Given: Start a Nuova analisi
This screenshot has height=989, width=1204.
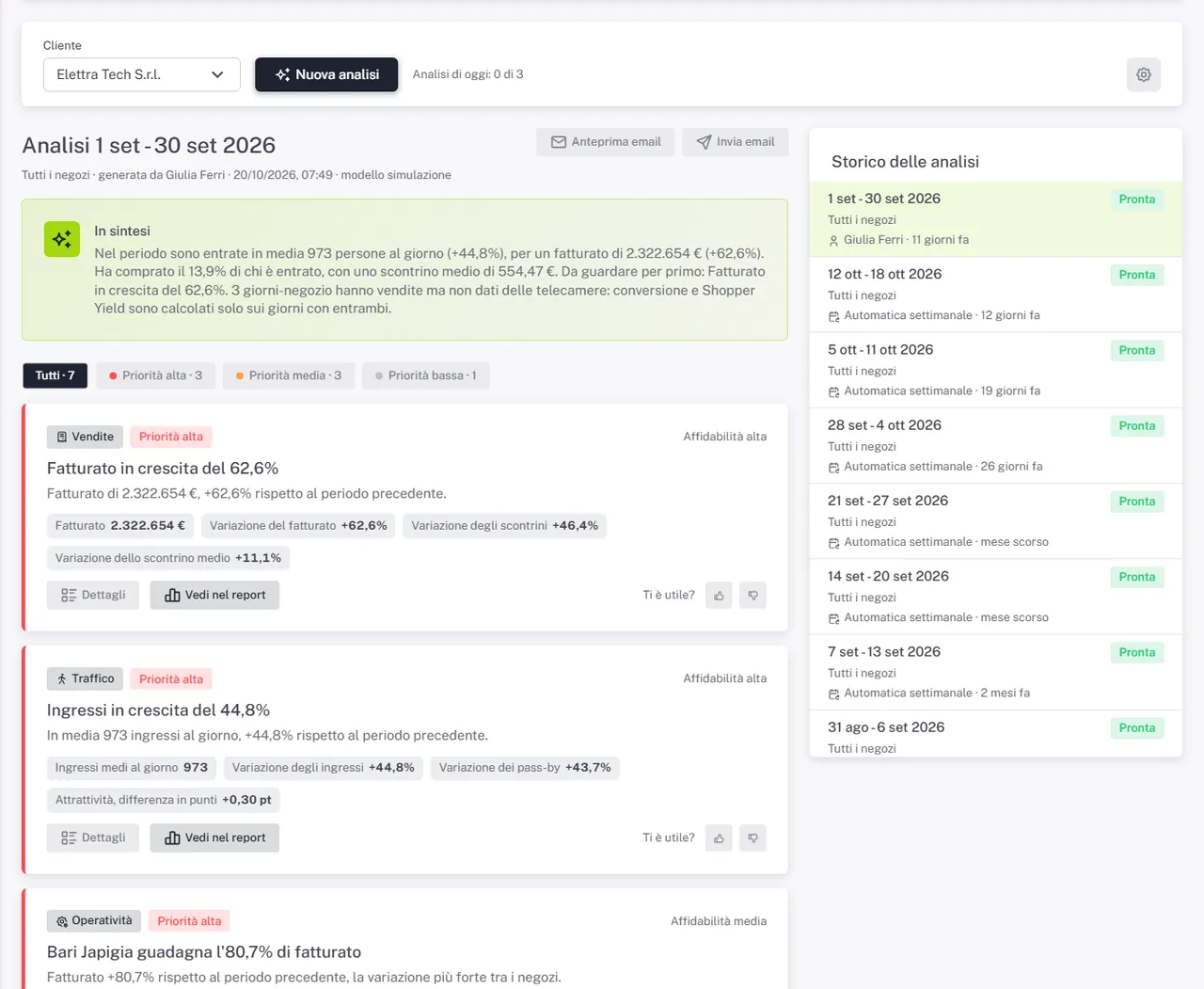Looking at the screenshot, I should coord(326,74).
